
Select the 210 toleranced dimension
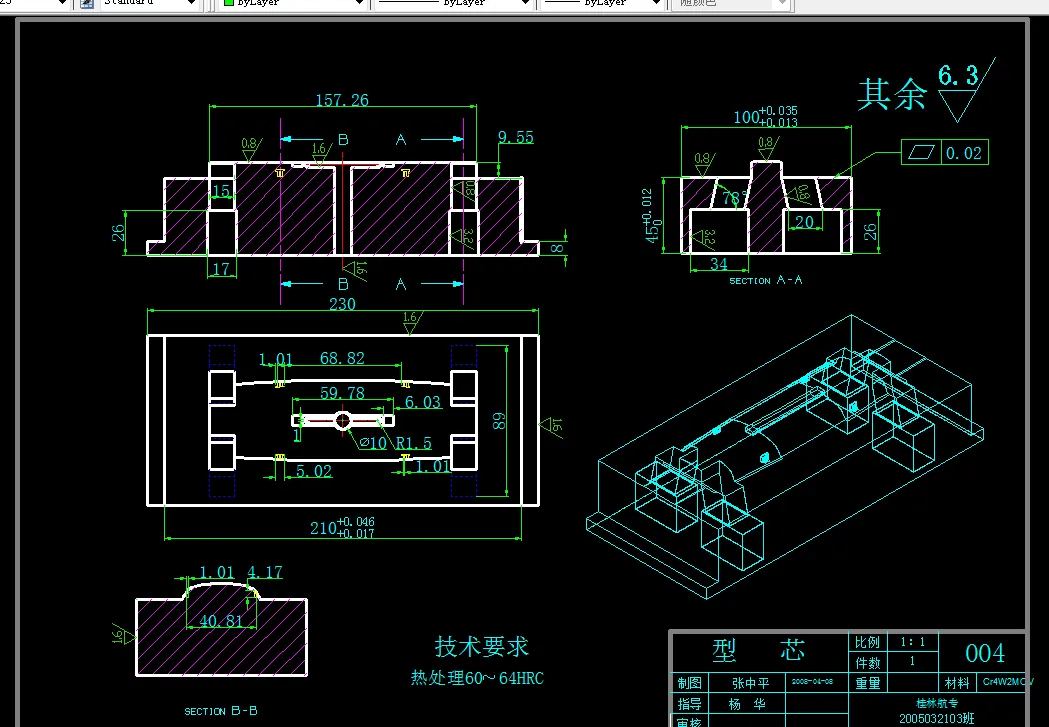[342, 527]
